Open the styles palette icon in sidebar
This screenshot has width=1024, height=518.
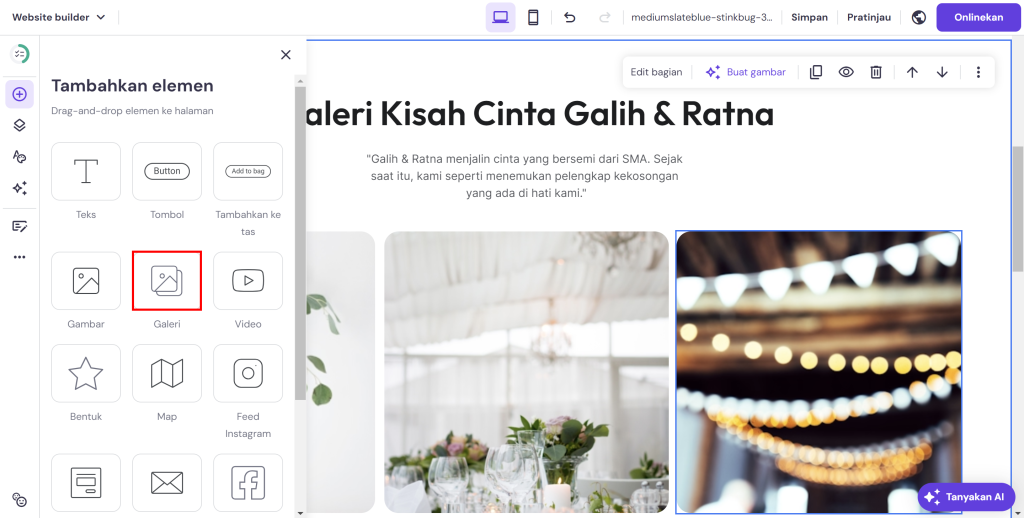[20, 157]
